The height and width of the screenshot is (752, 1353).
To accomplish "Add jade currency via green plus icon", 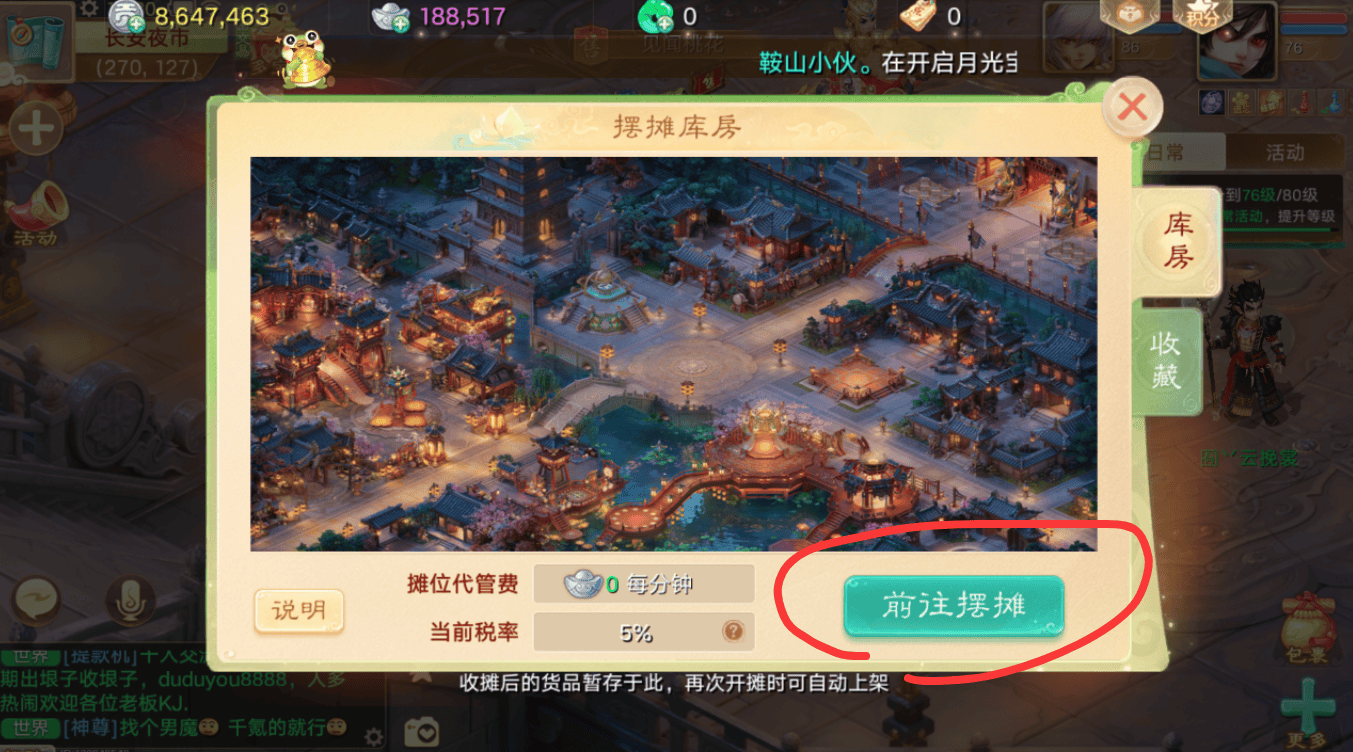I will (652, 17).
